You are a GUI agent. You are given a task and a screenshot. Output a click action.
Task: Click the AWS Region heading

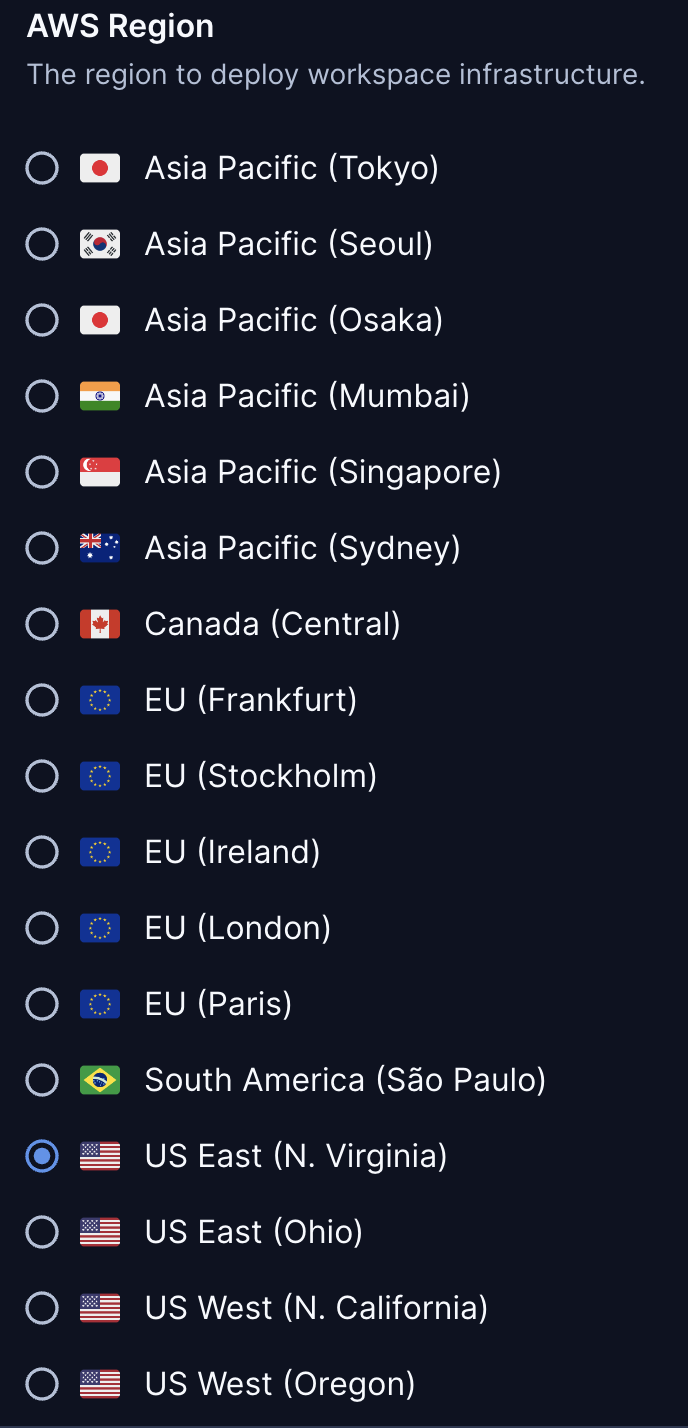120,27
